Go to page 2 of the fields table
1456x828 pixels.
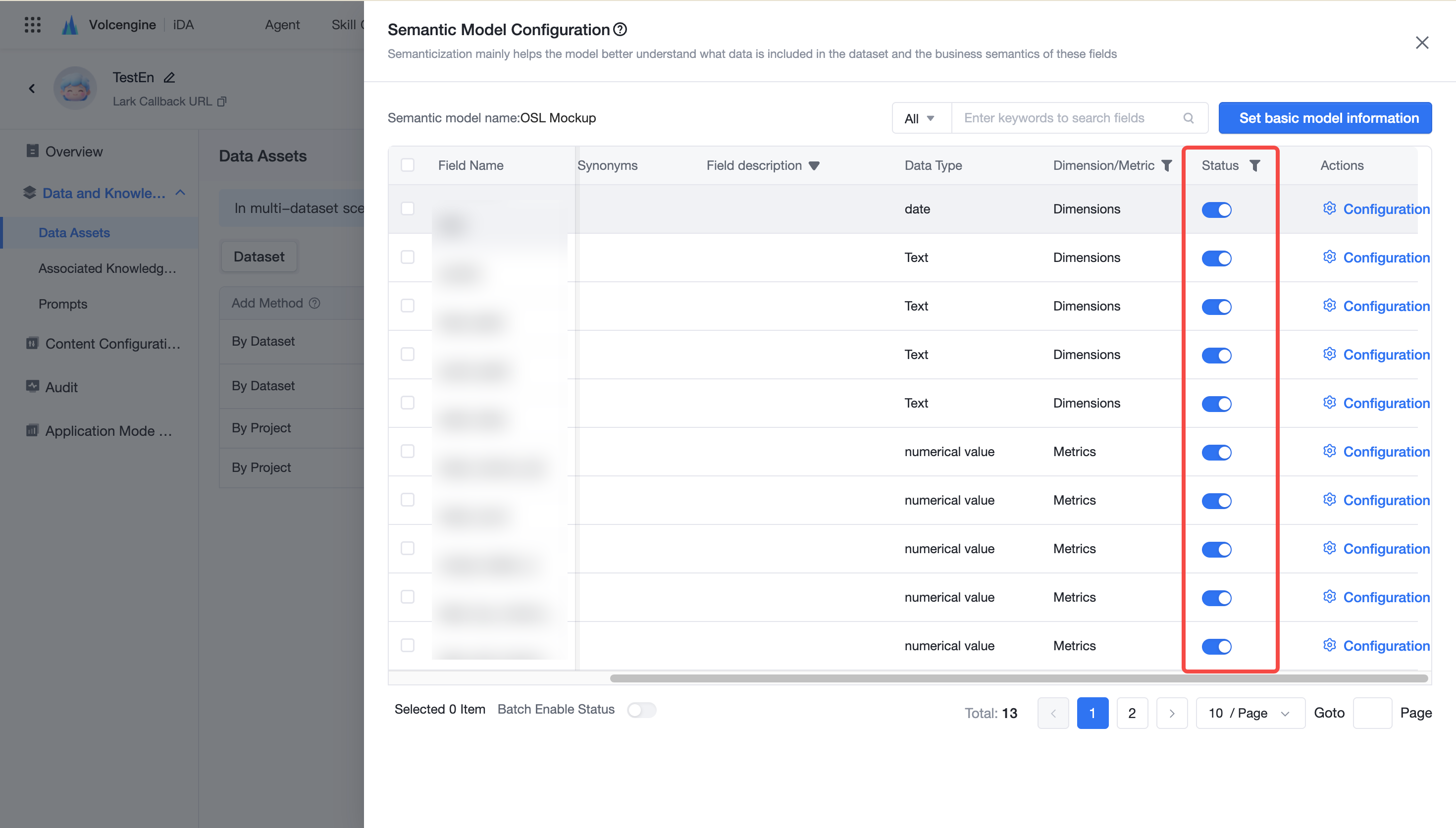1132,713
